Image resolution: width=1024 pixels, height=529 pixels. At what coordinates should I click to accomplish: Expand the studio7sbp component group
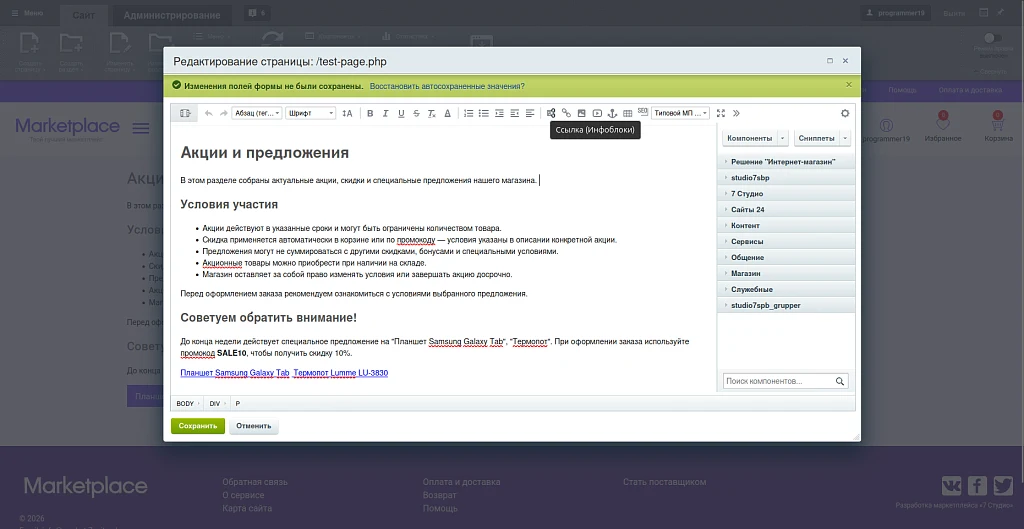click(x=786, y=178)
